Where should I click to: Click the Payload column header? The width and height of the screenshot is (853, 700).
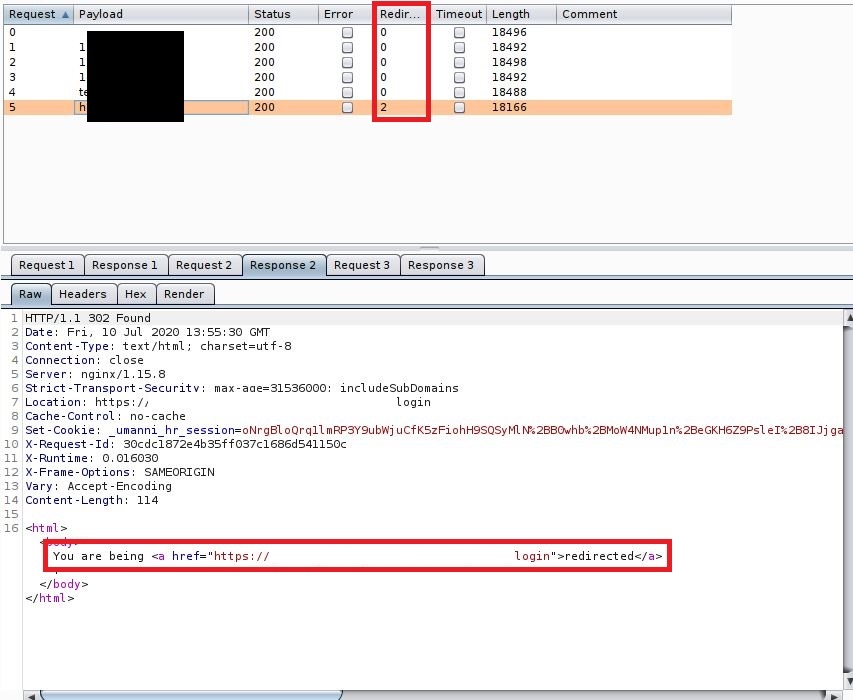[161, 14]
